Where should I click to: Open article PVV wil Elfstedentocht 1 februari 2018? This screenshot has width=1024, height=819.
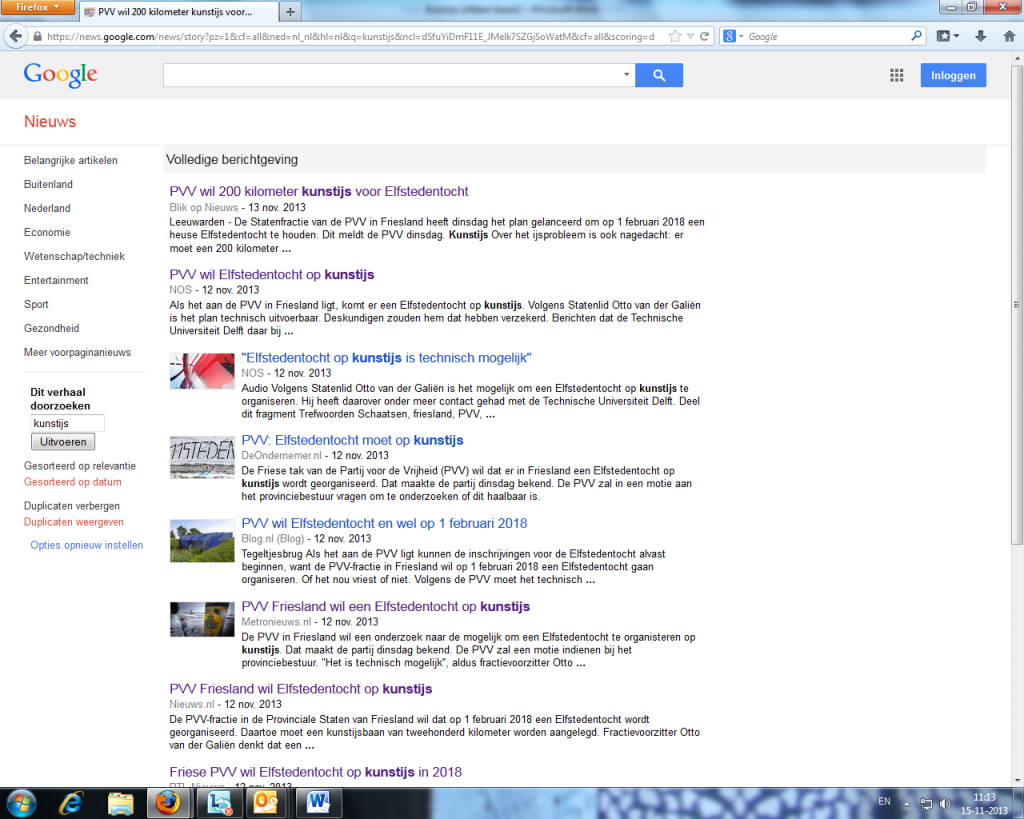[x=384, y=523]
